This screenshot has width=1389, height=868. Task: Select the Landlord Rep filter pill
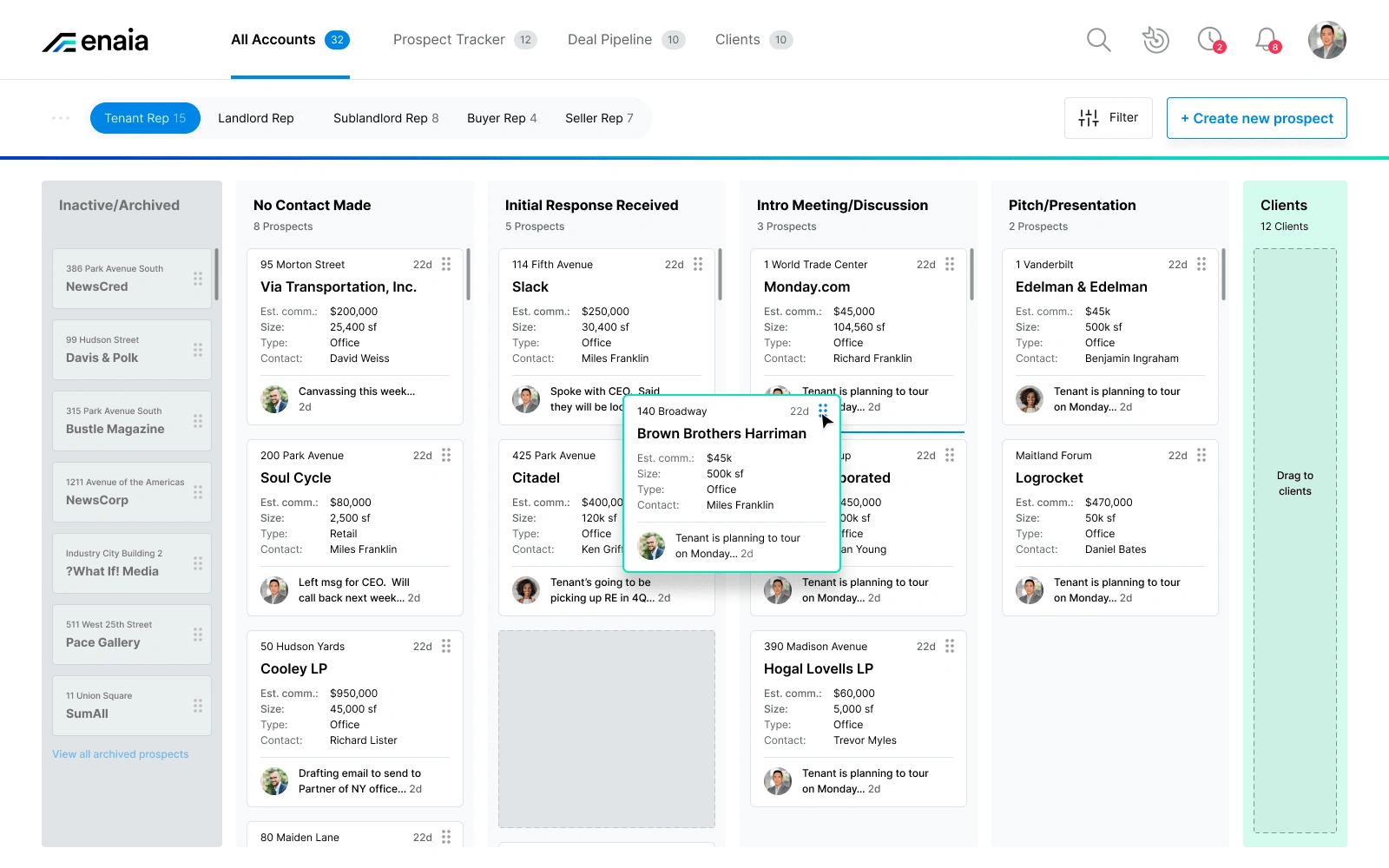click(256, 118)
